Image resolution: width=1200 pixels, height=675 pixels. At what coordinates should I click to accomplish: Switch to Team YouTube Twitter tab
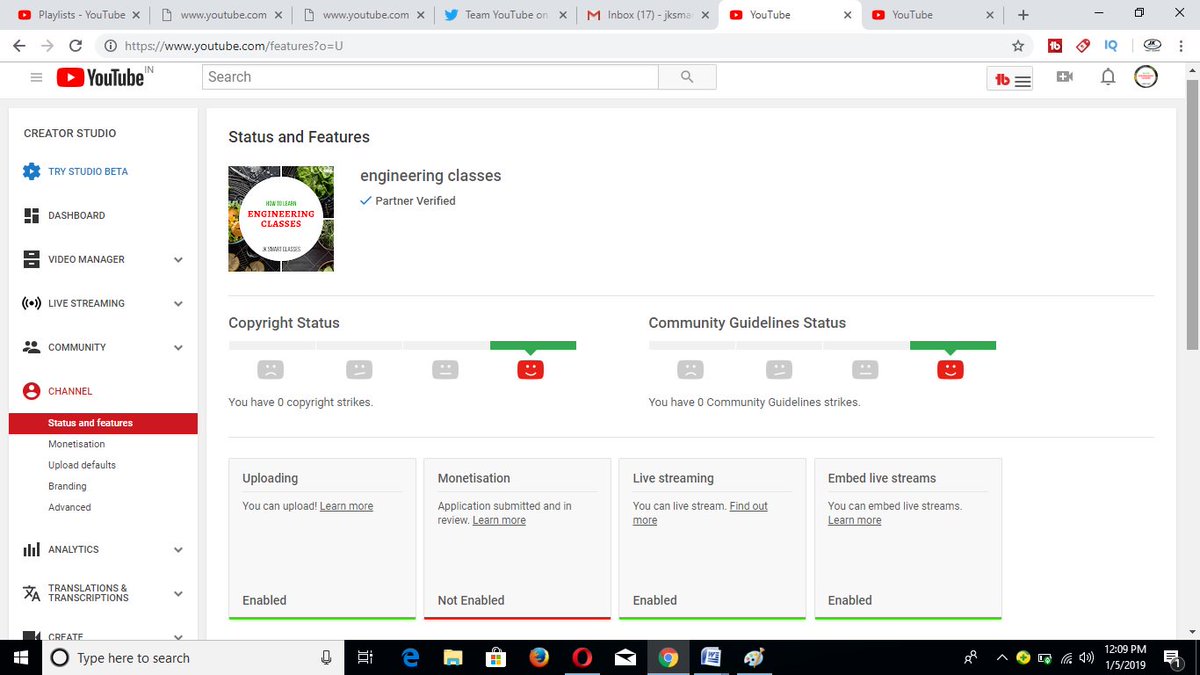point(508,15)
